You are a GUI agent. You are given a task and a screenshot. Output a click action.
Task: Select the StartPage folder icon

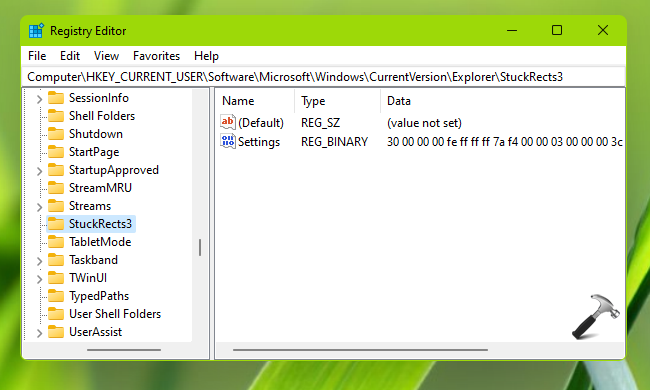tap(56, 152)
